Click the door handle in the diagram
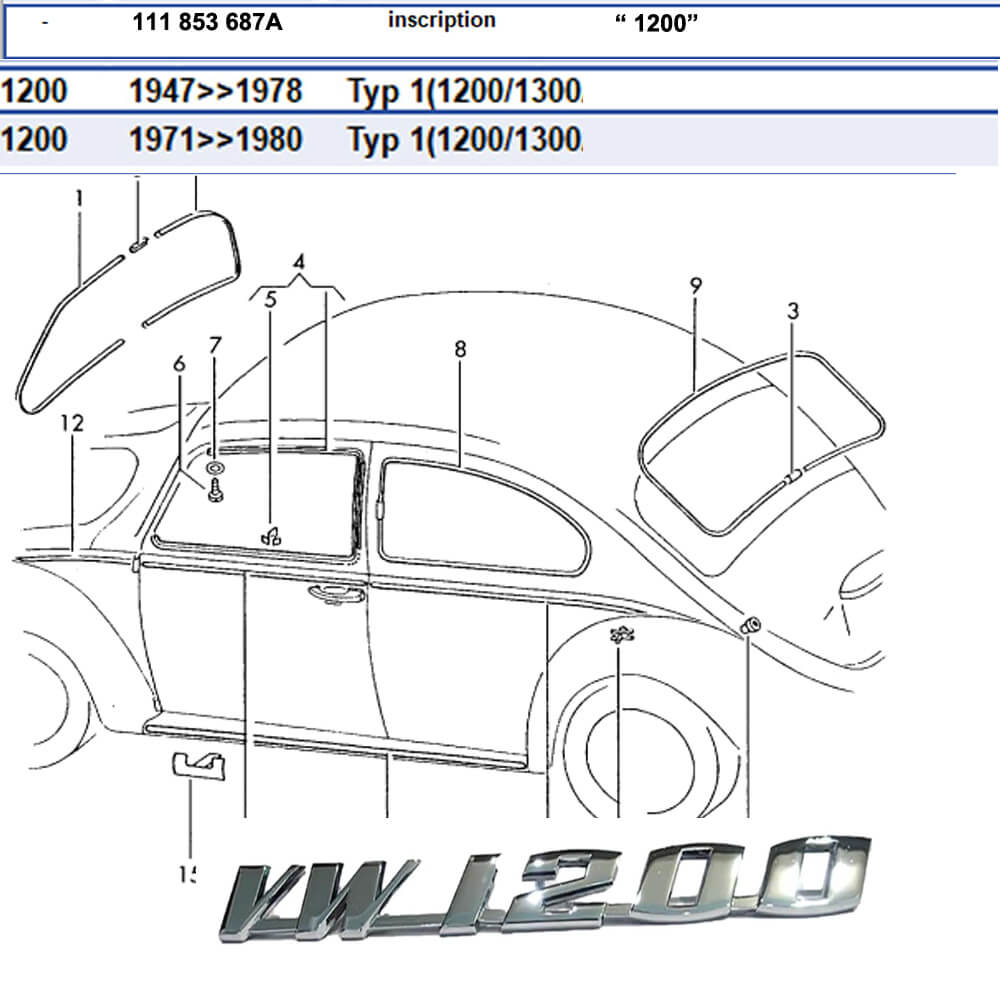This screenshot has width=1000, height=1000. point(336,594)
